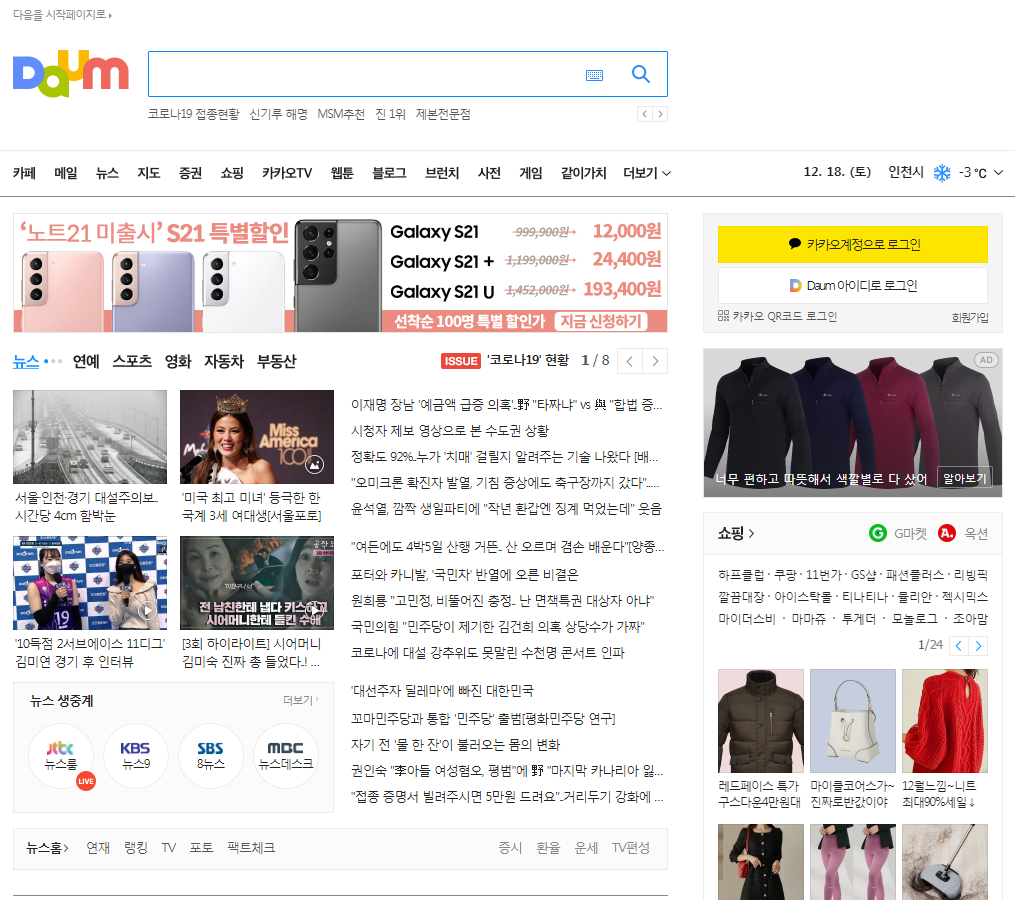Expand the 더보기 menu
Screen dimensions: 1015x900
click(x=646, y=173)
